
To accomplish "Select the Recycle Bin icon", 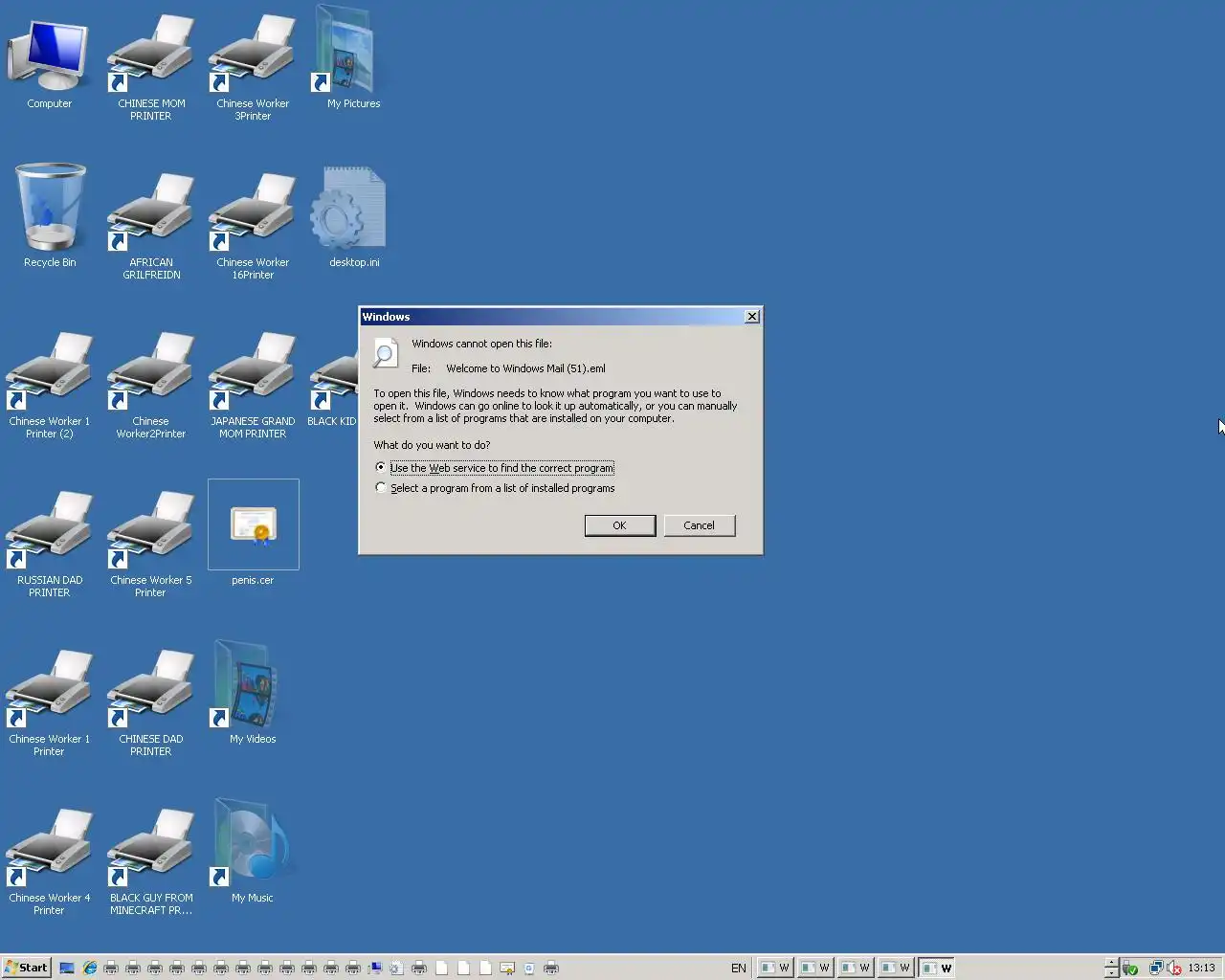I will [x=50, y=215].
